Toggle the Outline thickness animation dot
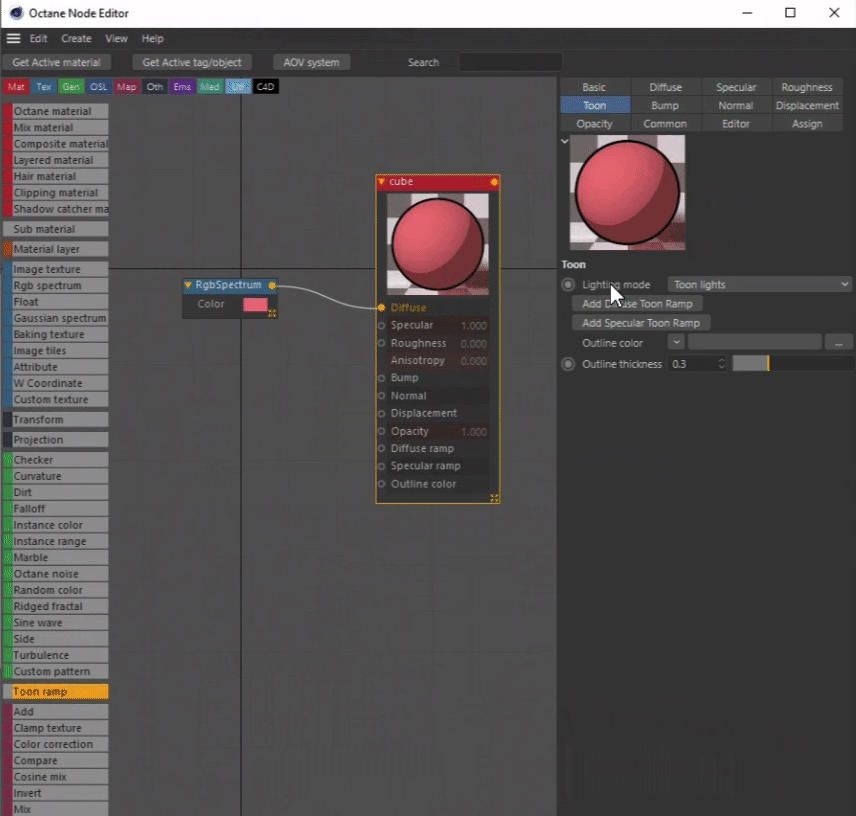The width and height of the screenshot is (856, 816). [x=568, y=364]
